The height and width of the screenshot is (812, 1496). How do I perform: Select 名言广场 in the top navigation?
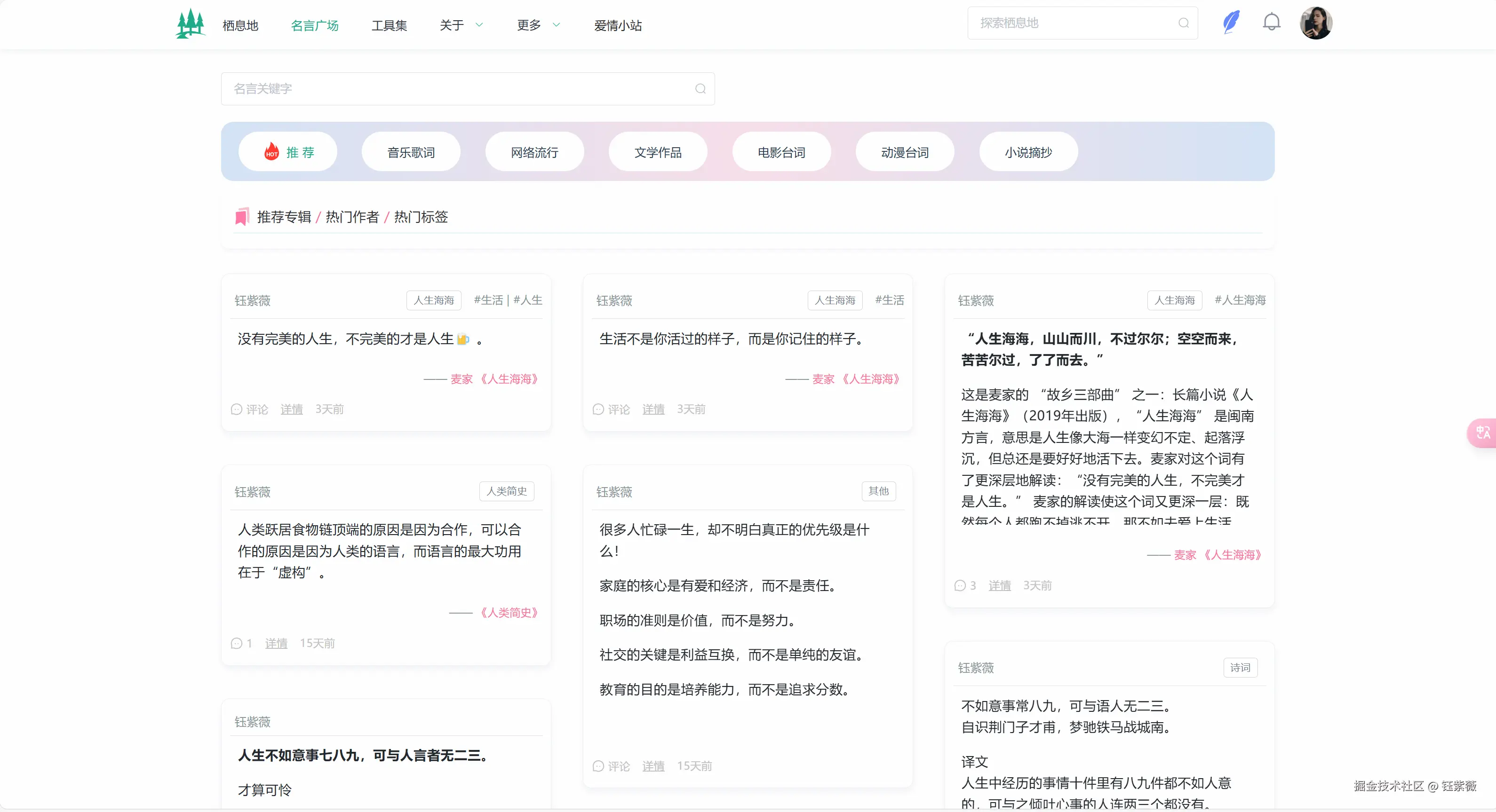click(315, 25)
